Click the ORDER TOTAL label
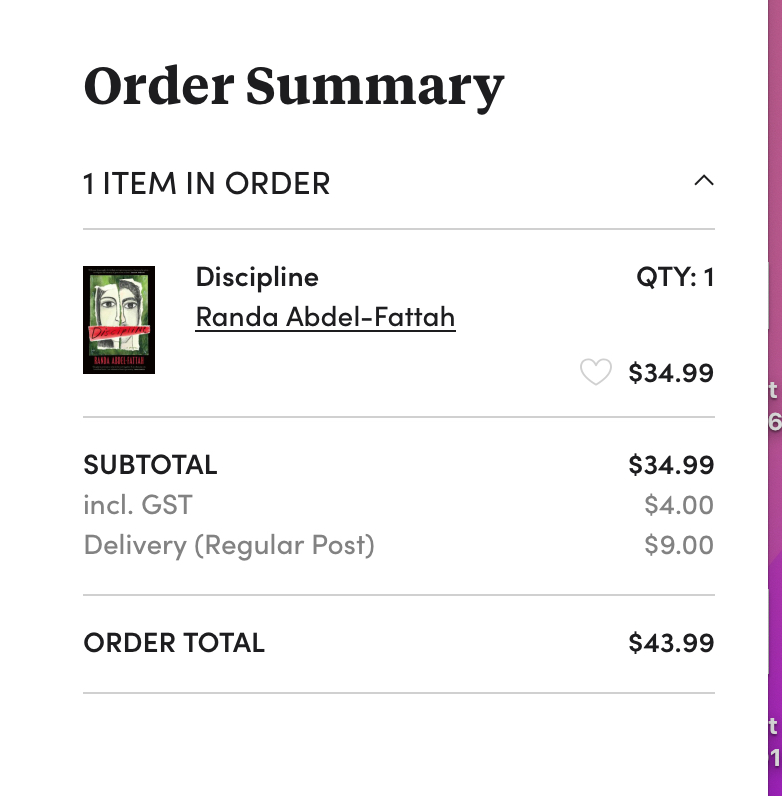The height and width of the screenshot is (796, 782). (174, 643)
